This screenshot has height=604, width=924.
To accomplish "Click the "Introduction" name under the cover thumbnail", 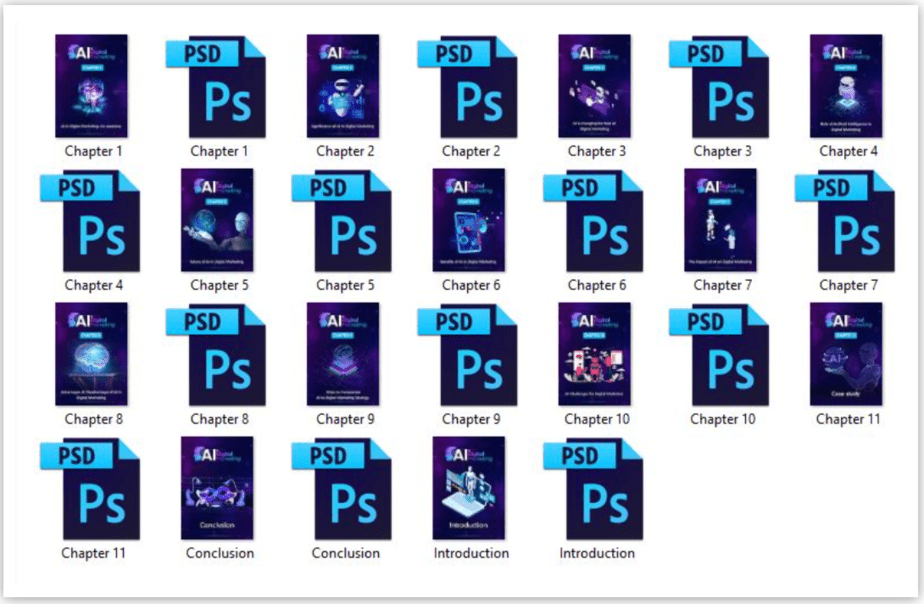I will click(x=471, y=553).
